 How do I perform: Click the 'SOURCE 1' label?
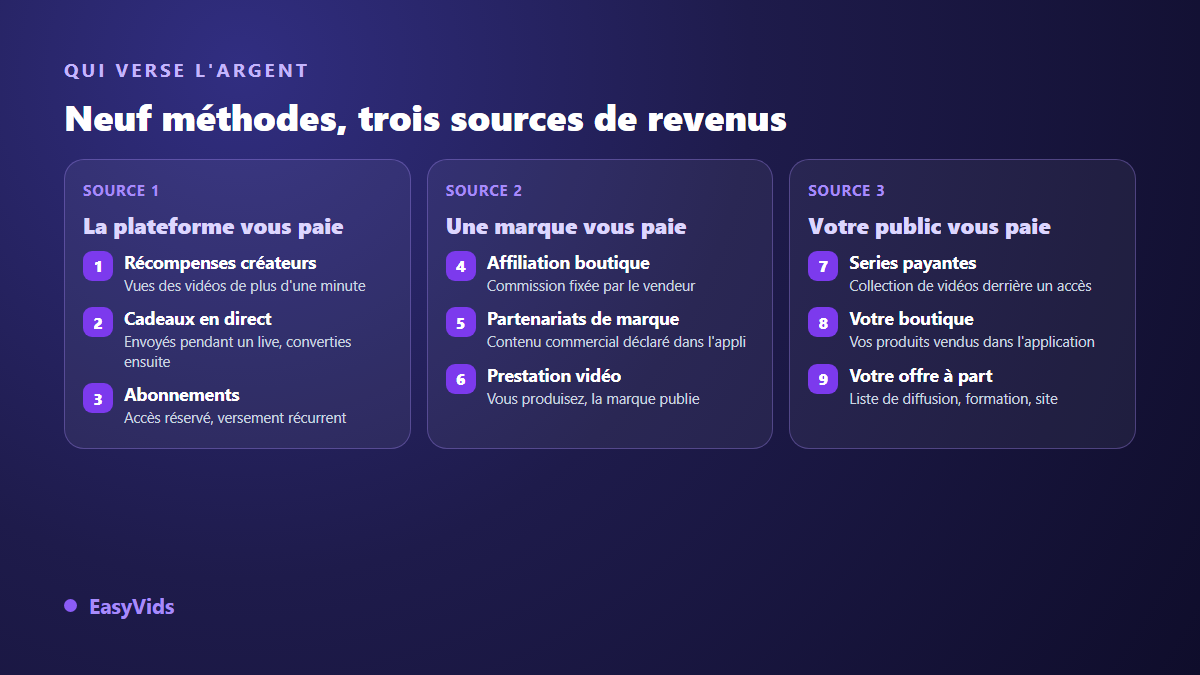tap(121, 191)
